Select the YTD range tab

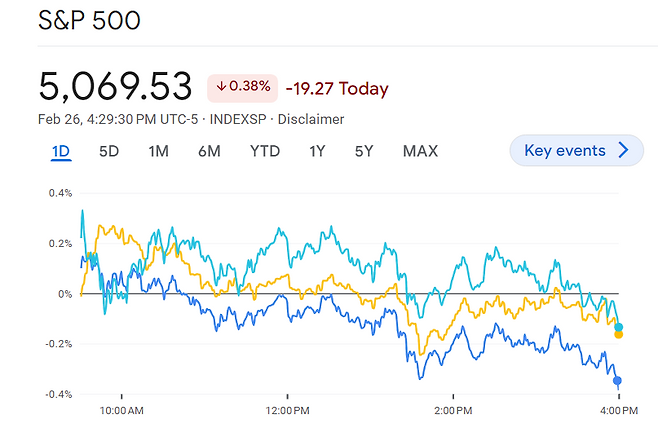pyautogui.click(x=264, y=152)
